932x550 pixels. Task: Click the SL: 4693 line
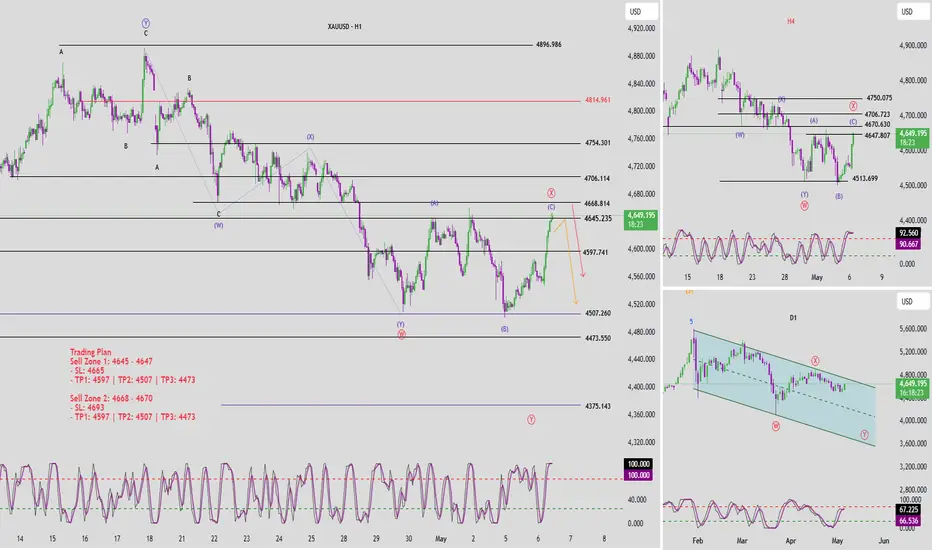[87, 408]
